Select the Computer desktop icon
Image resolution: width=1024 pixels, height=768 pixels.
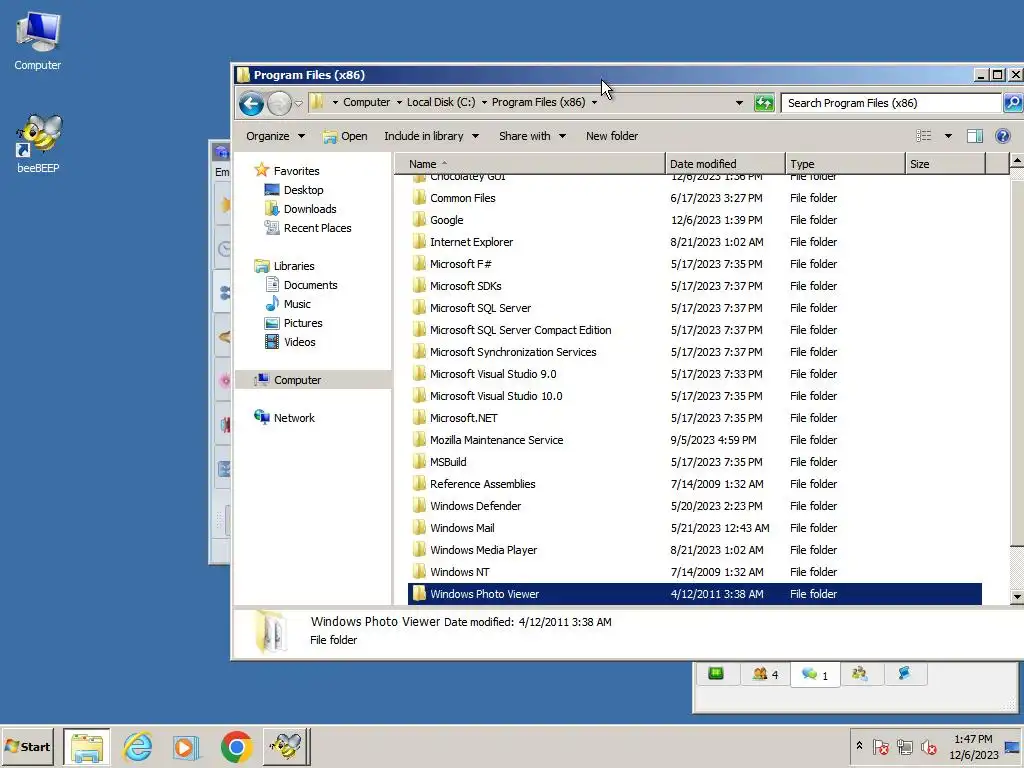pyautogui.click(x=38, y=41)
